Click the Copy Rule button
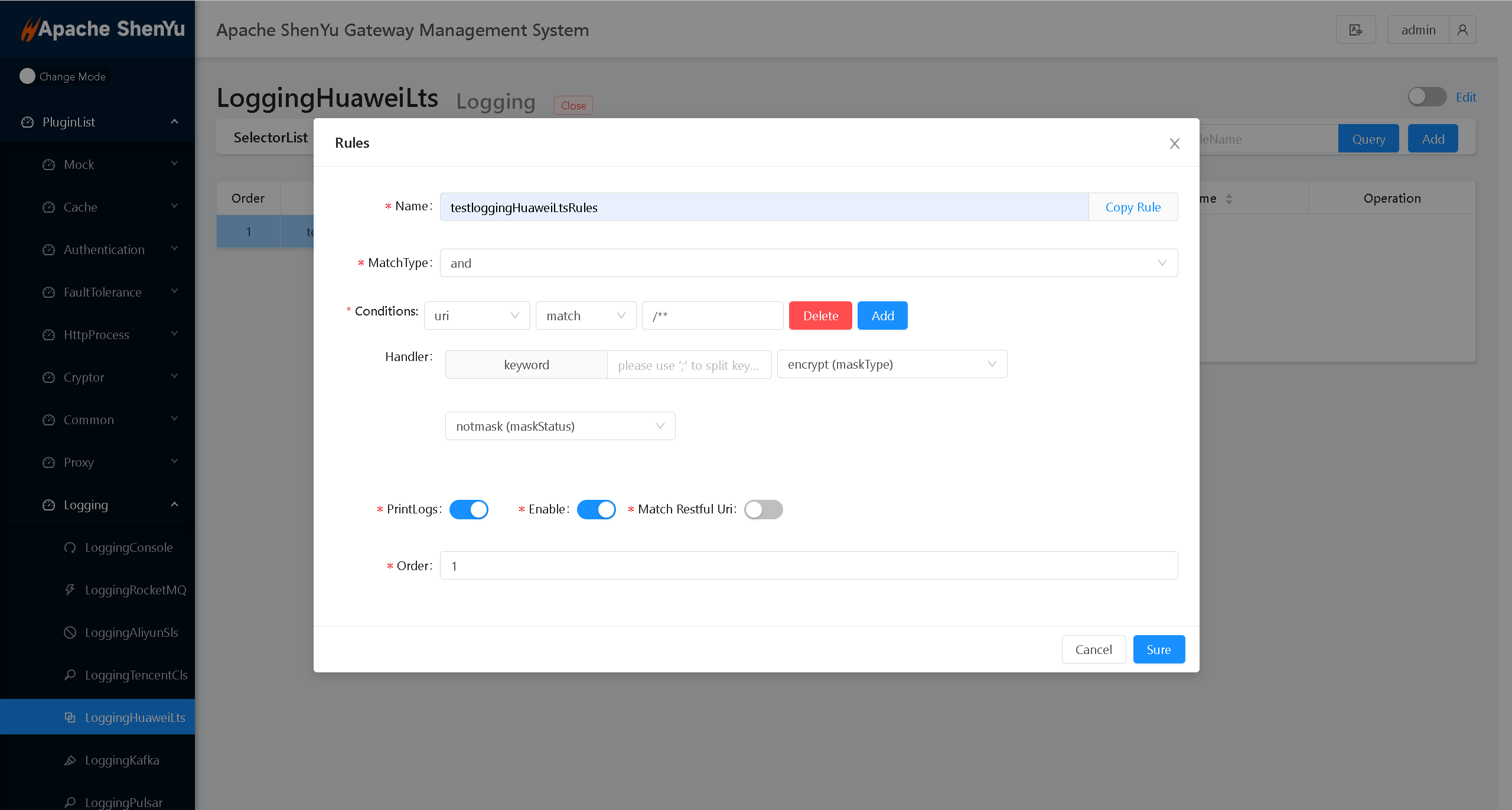Image resolution: width=1512 pixels, height=810 pixels. [x=1133, y=207]
